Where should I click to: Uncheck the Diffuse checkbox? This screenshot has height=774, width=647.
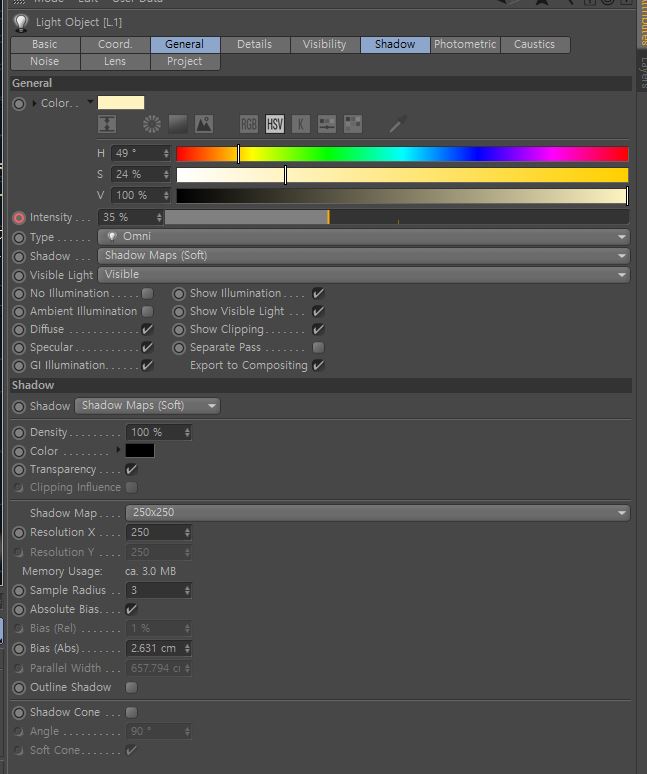(147, 329)
